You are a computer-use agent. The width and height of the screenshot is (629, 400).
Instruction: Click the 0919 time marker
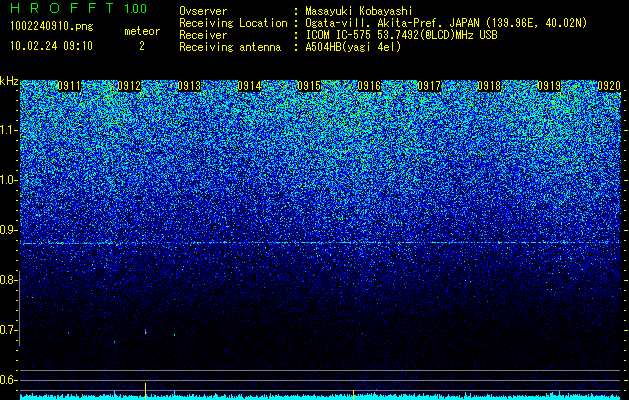[x=549, y=86]
